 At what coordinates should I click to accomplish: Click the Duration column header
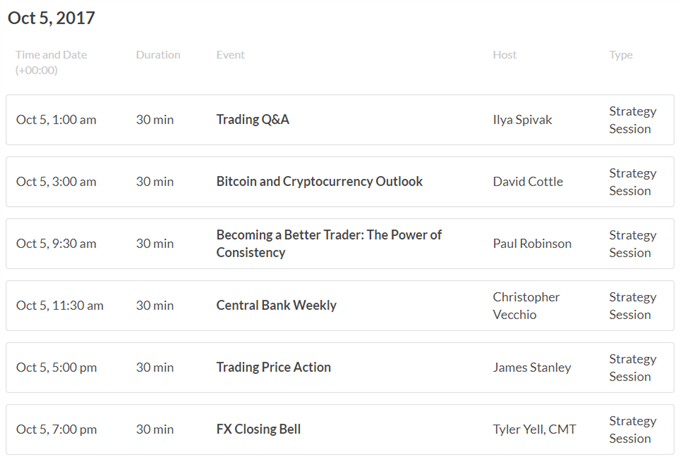(158, 55)
